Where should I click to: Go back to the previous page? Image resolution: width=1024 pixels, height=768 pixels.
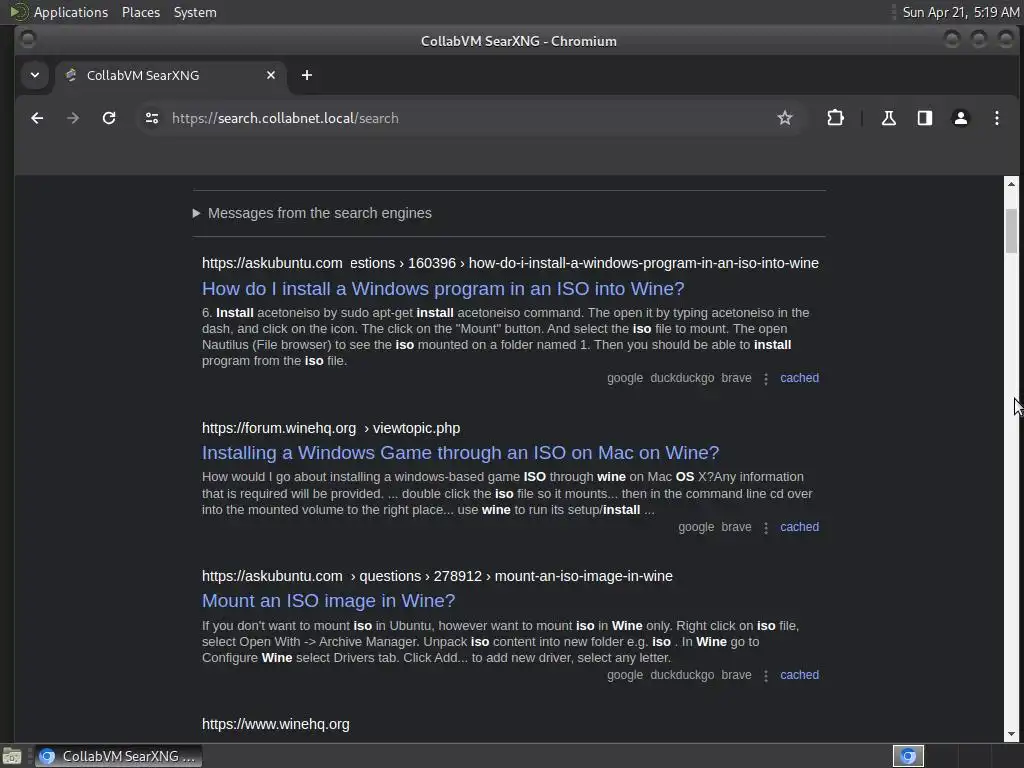point(37,118)
